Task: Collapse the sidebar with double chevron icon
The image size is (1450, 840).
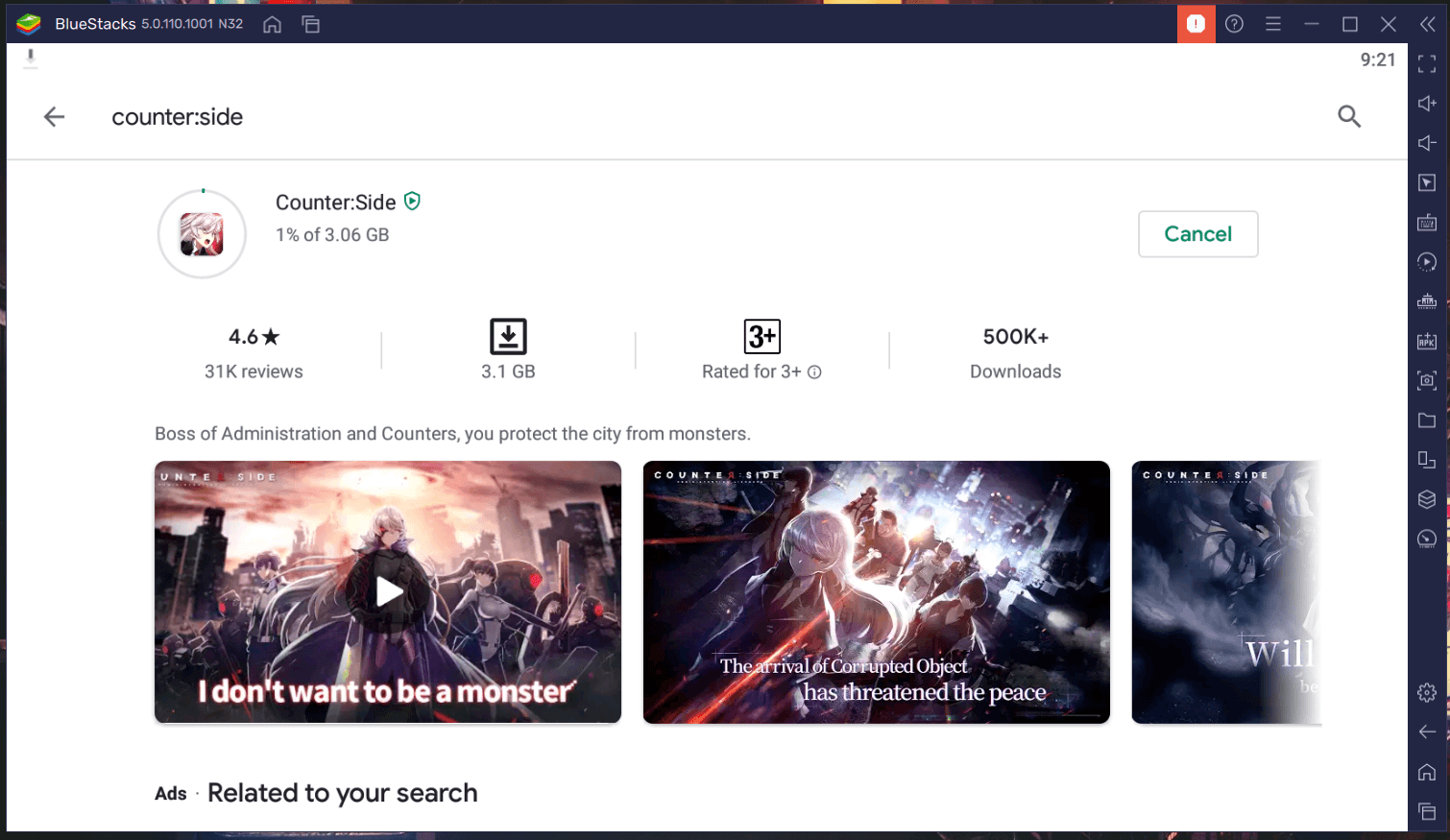Action: 1428,24
